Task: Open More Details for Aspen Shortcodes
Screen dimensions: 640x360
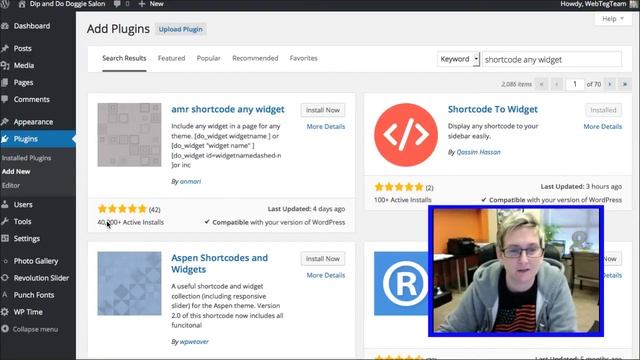Action: click(326, 275)
